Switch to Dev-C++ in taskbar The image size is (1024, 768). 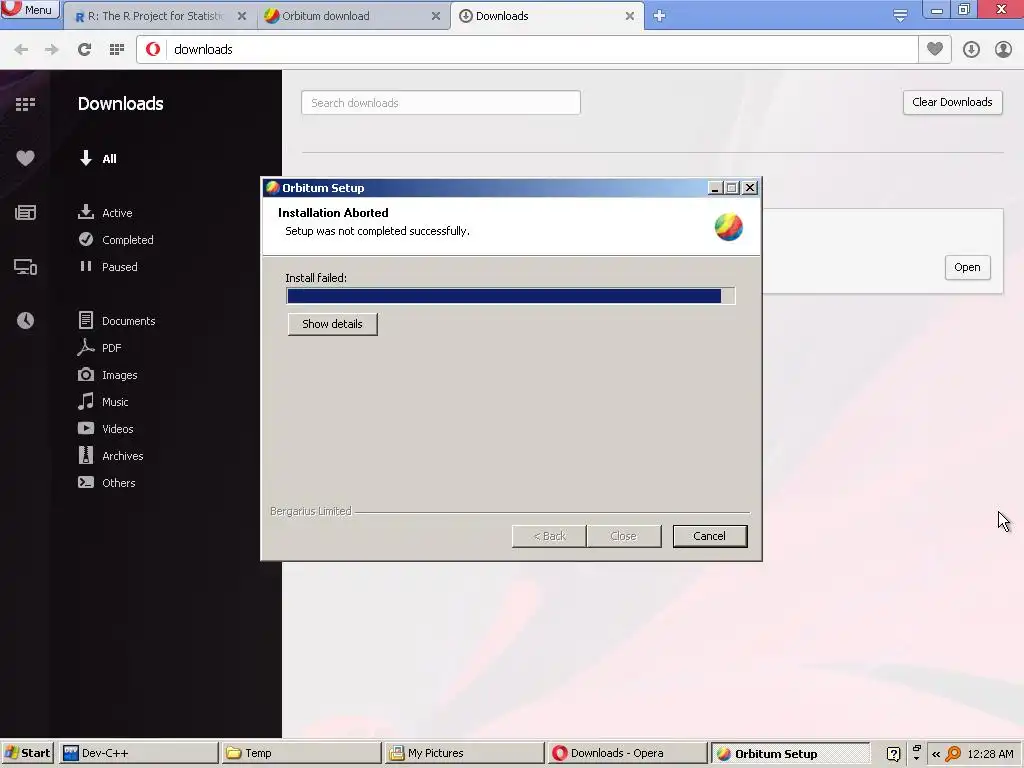pyautogui.click(x=138, y=753)
